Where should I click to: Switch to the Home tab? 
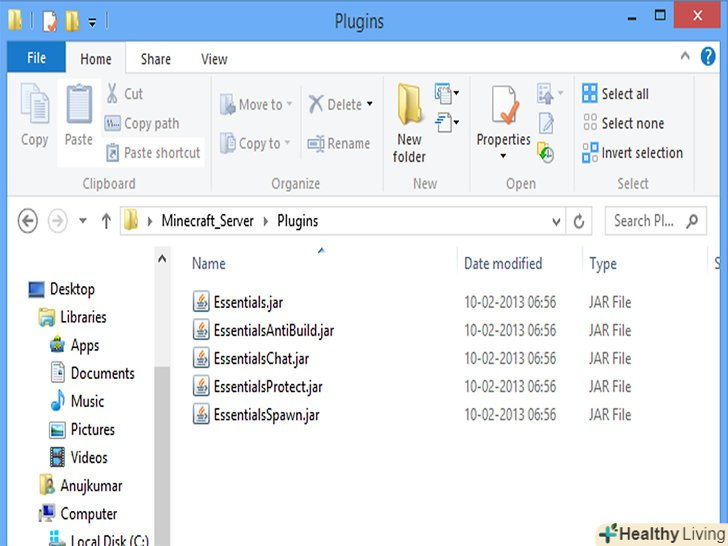[96, 58]
